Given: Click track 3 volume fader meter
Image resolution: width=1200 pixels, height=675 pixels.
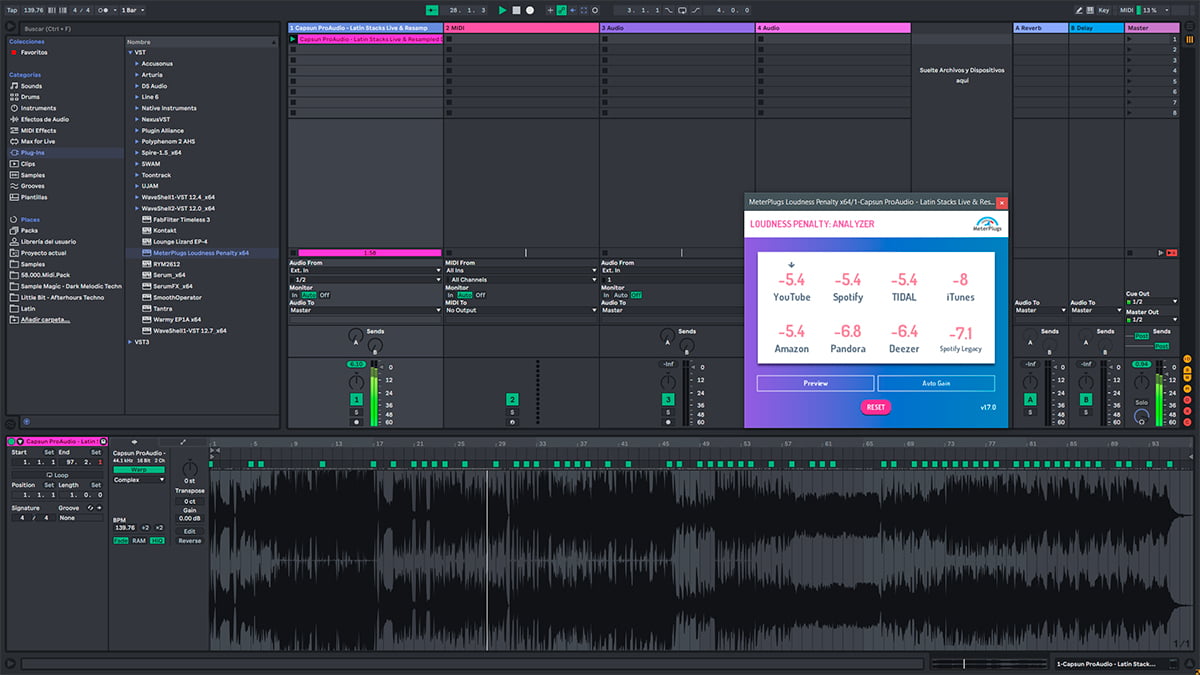Looking at the screenshot, I should tap(686, 395).
